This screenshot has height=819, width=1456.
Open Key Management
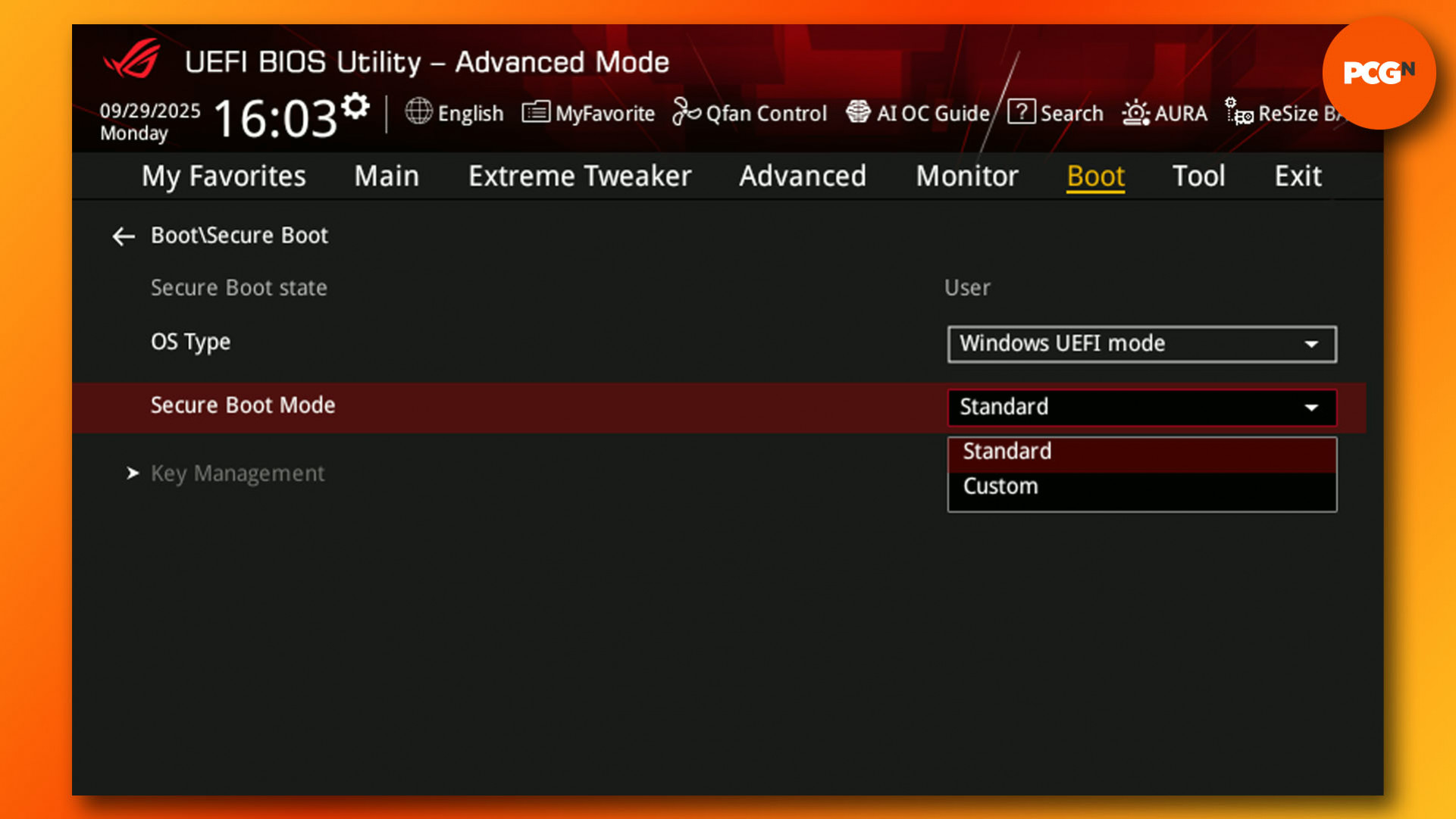click(237, 474)
